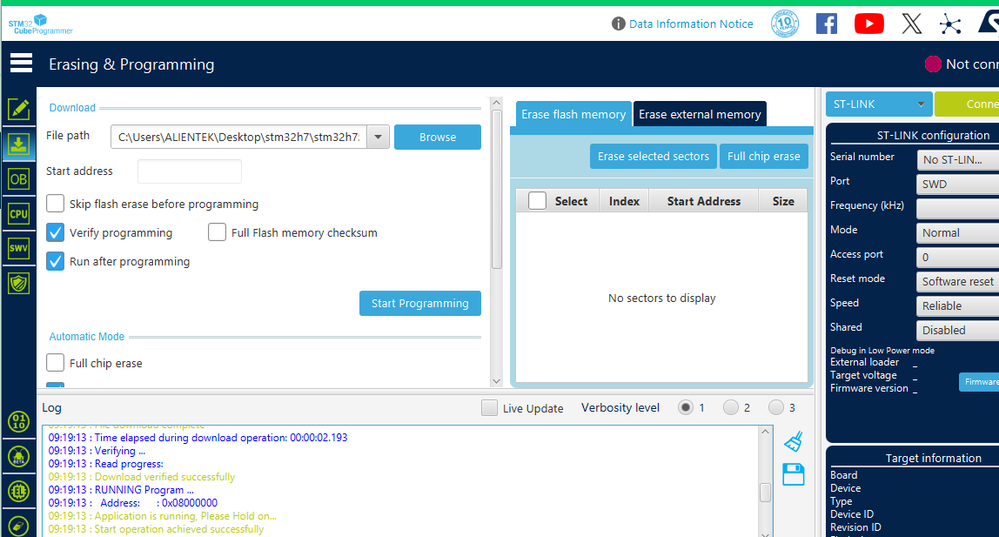Open the beta bug tool icon
The image size is (999, 537).
click(x=18, y=457)
